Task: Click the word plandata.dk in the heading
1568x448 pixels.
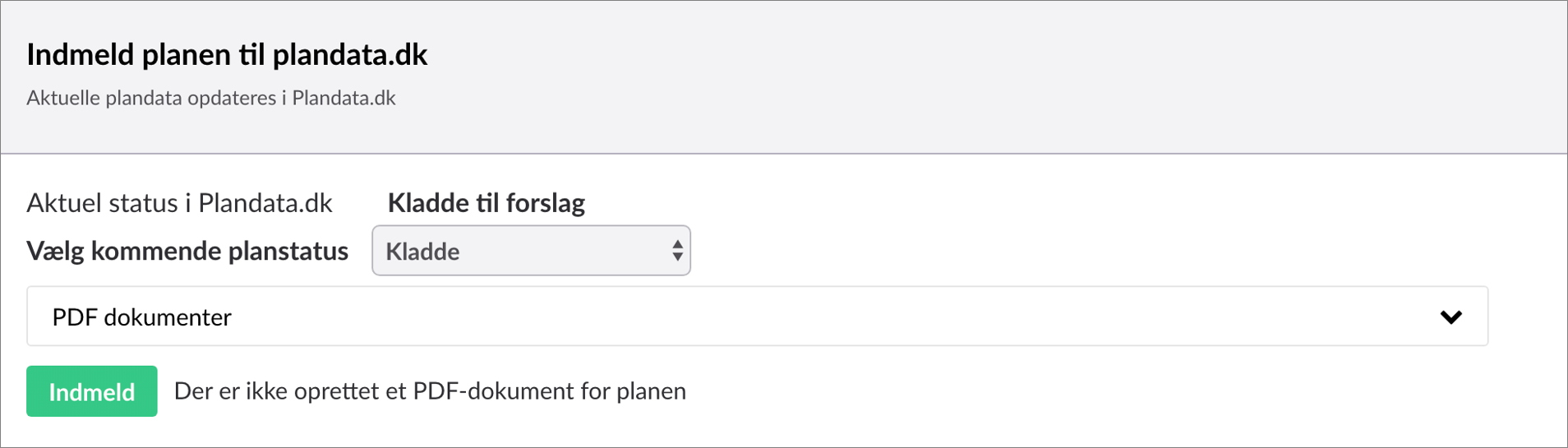Action: (350, 54)
